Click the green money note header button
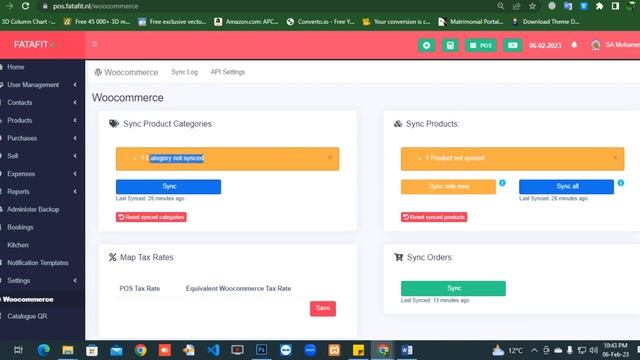640x360 pixels. pyautogui.click(x=513, y=45)
